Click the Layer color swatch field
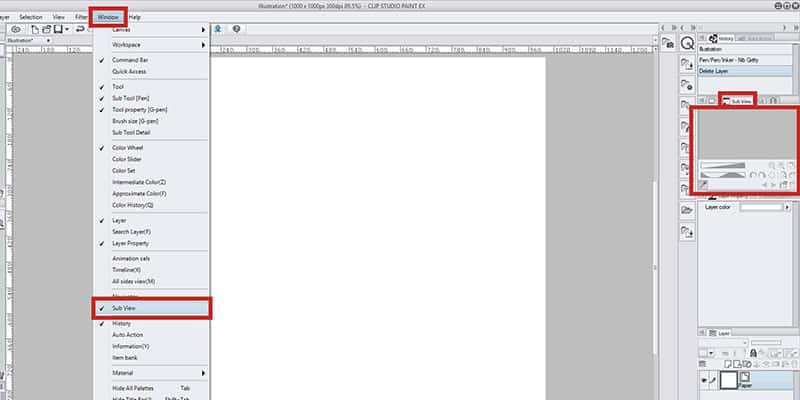The image size is (800, 400). tap(761, 207)
